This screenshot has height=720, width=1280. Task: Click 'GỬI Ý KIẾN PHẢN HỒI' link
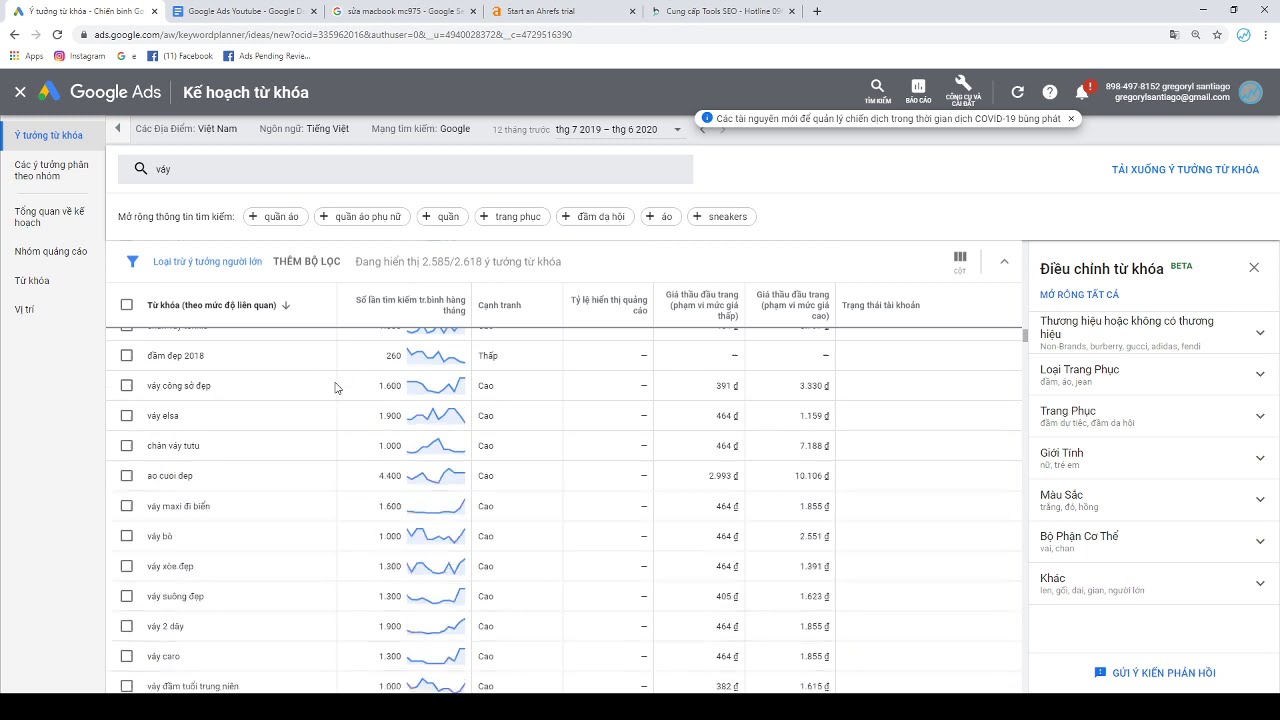pos(1155,673)
